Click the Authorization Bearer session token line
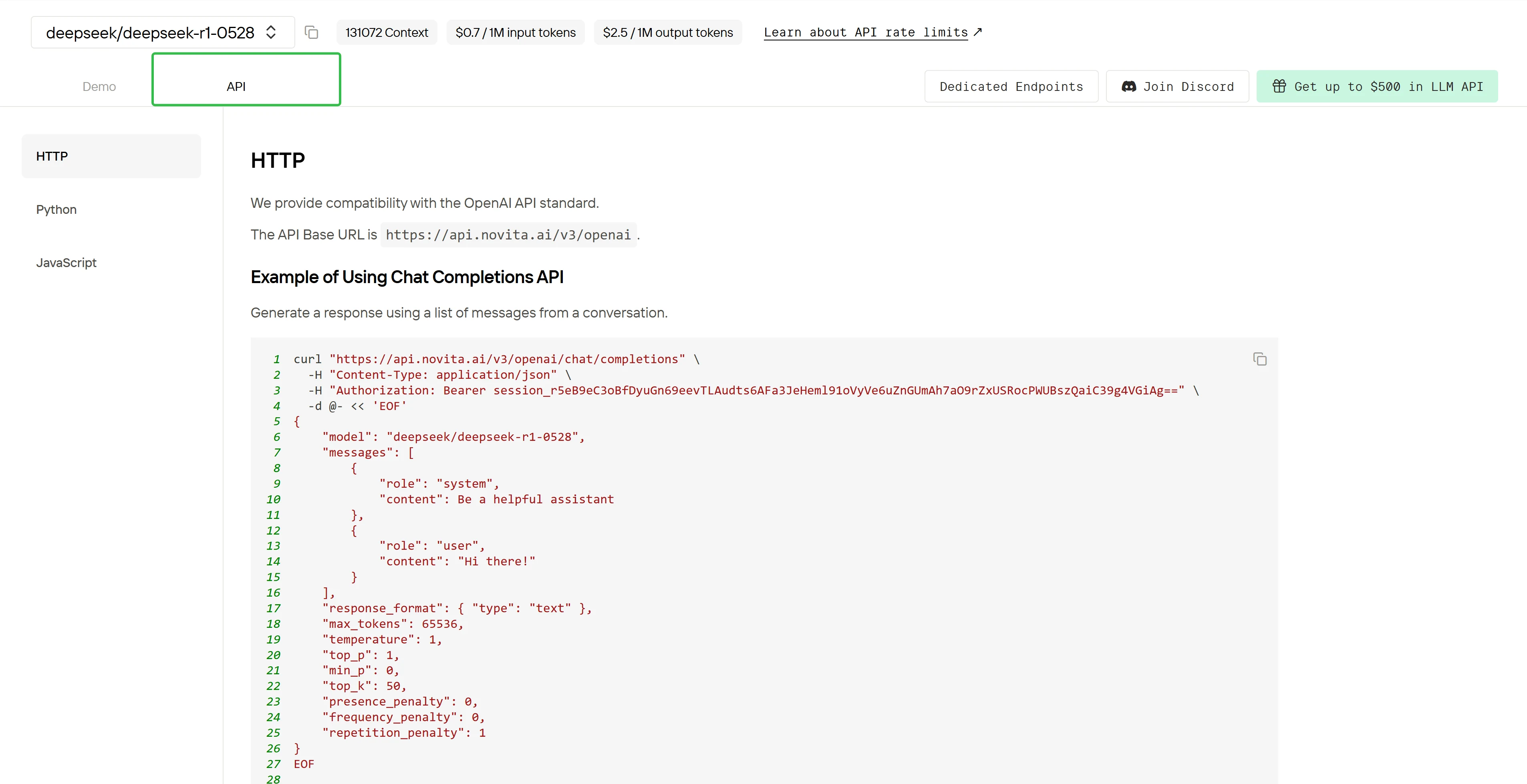The image size is (1527, 784). [x=753, y=390]
